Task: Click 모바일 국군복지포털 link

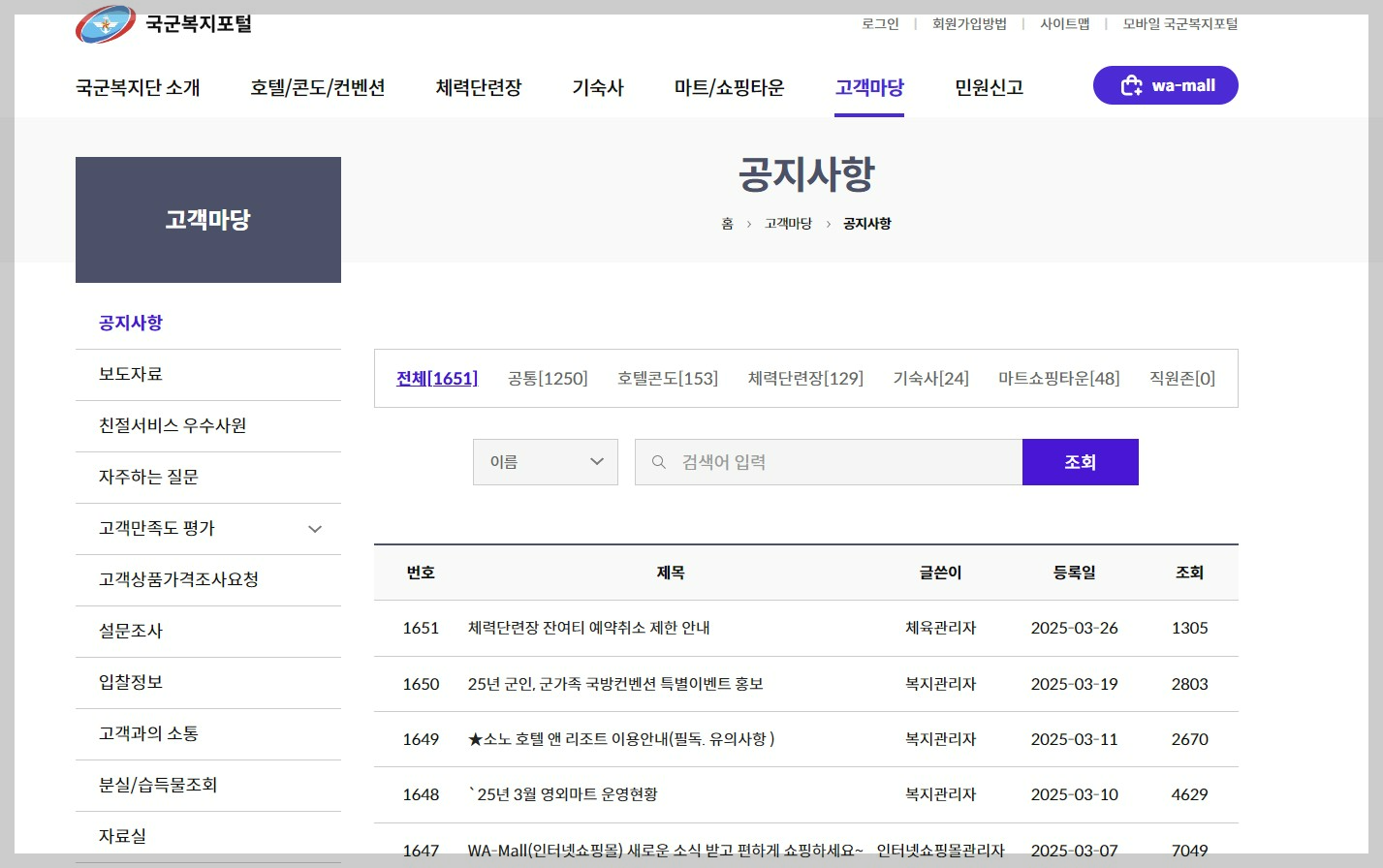Action: pyautogui.click(x=1180, y=24)
